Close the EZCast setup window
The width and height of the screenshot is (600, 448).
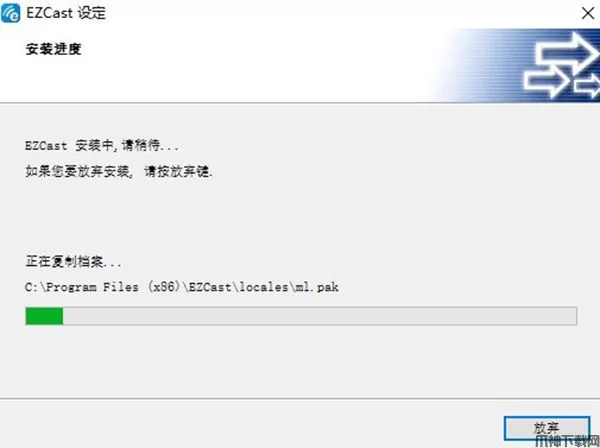tap(588, 13)
